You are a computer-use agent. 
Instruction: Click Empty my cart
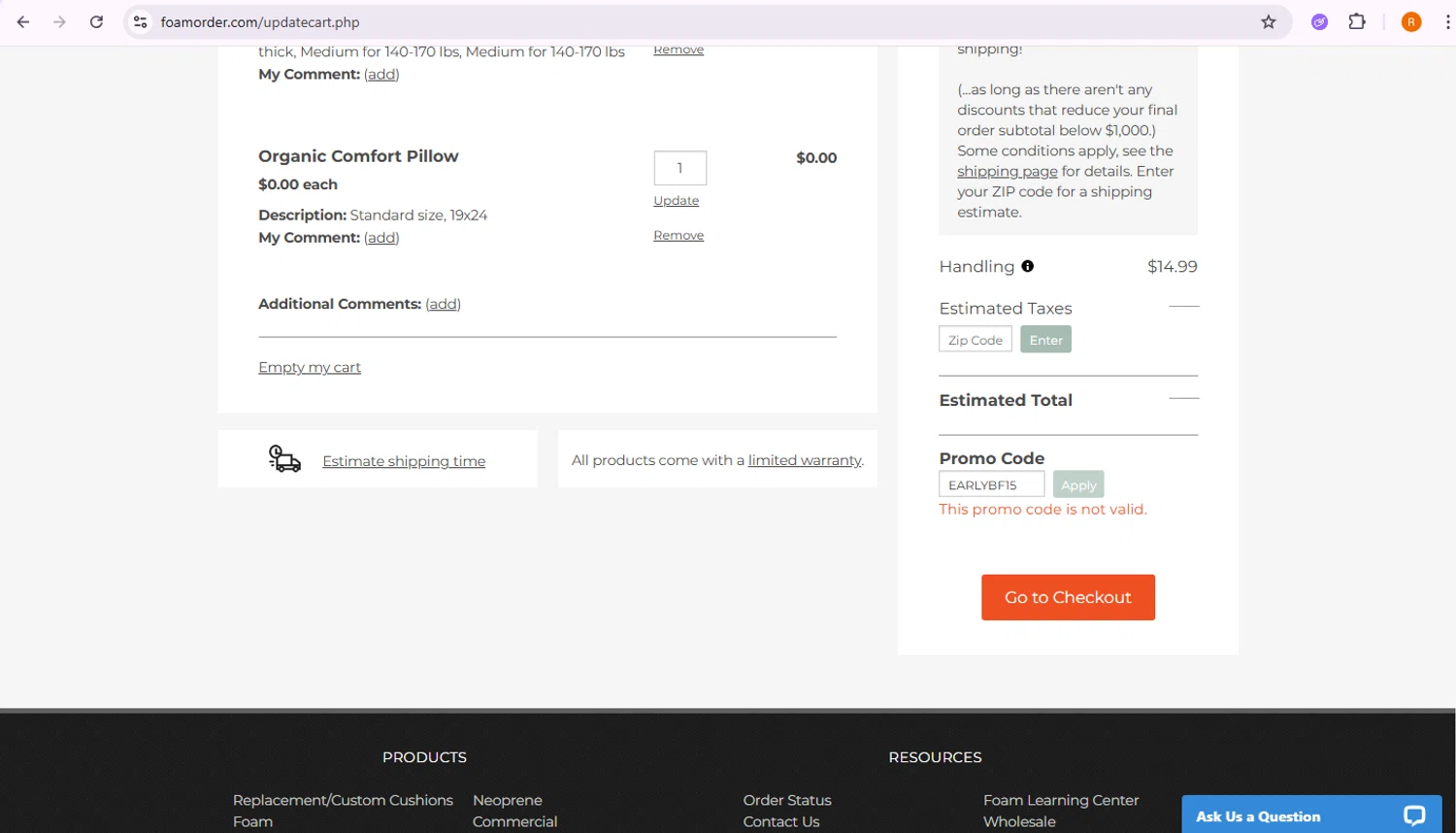tap(310, 367)
